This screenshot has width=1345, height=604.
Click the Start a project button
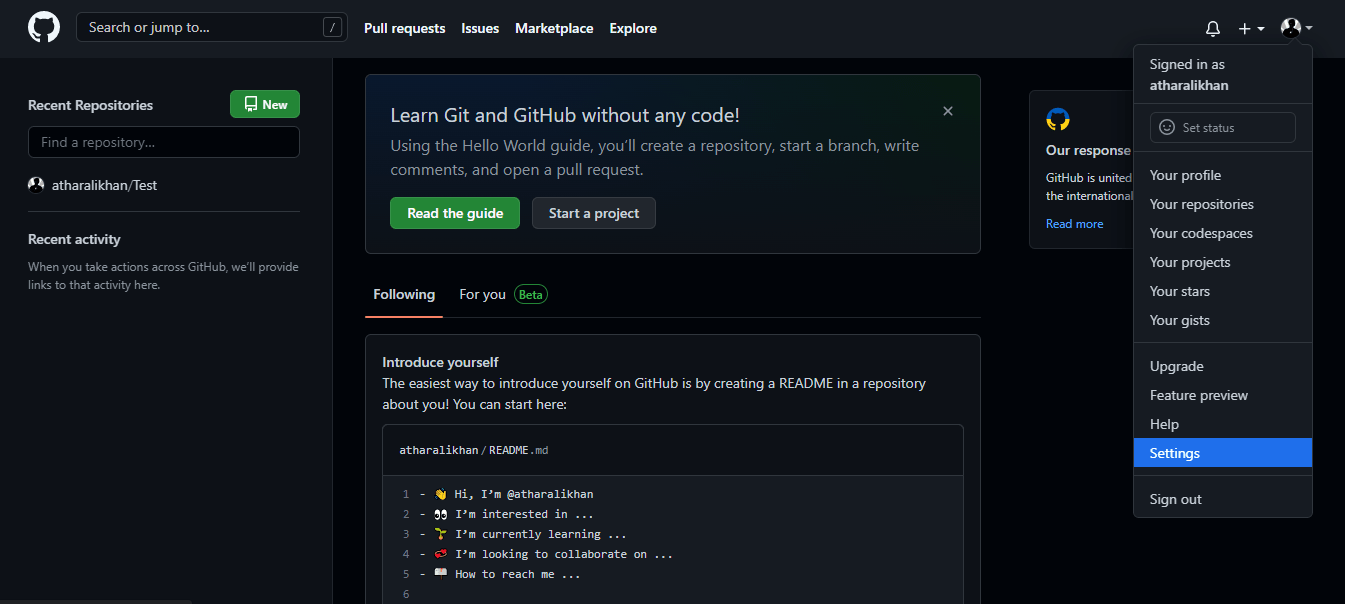(594, 213)
